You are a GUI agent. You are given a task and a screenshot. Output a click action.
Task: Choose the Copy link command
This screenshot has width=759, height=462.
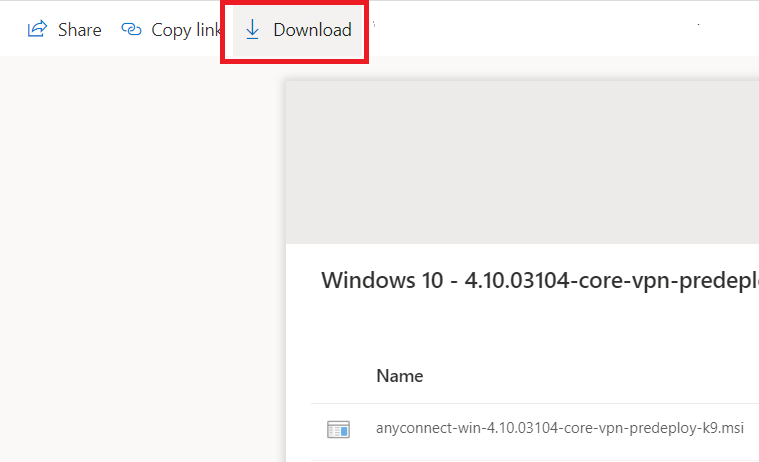click(x=172, y=30)
